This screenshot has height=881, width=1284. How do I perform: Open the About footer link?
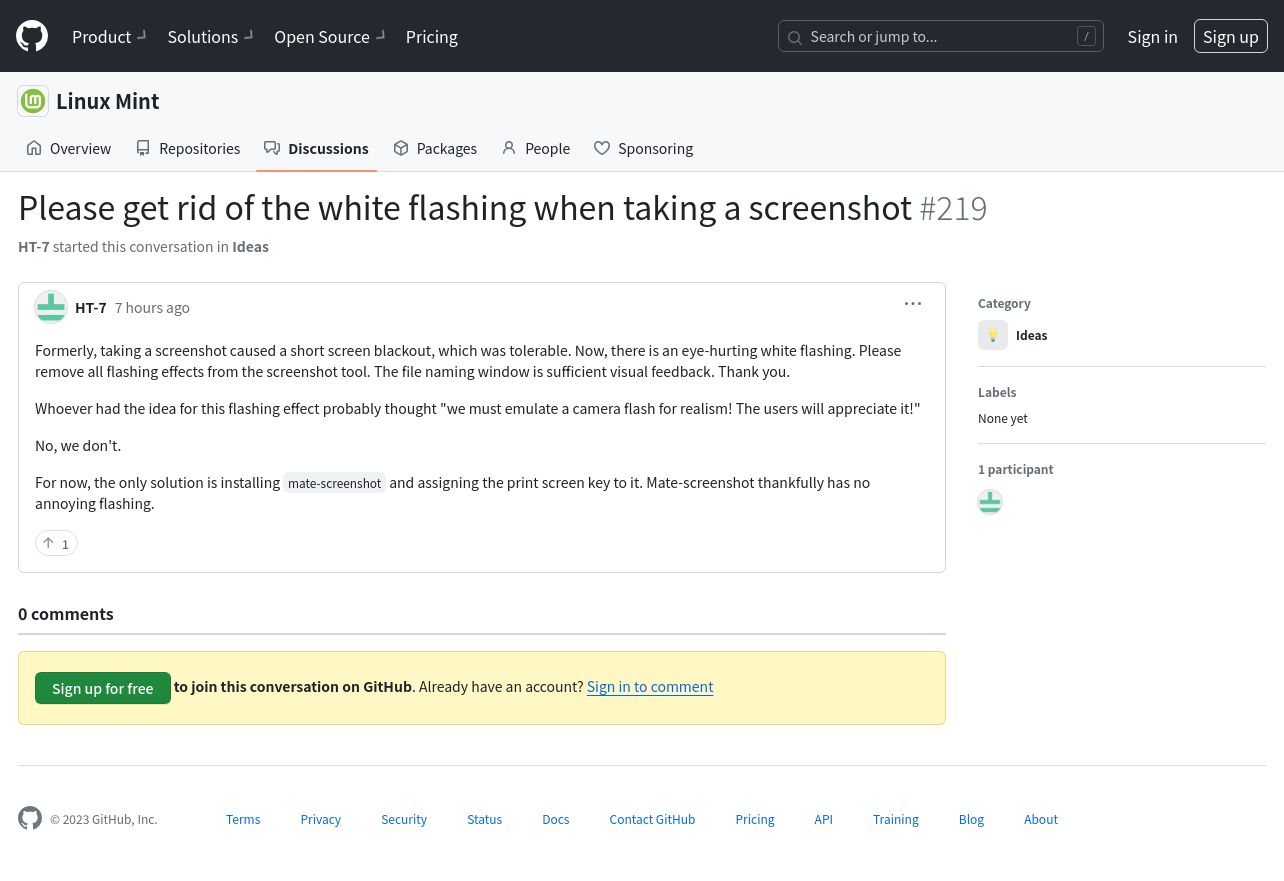coord(1041,819)
